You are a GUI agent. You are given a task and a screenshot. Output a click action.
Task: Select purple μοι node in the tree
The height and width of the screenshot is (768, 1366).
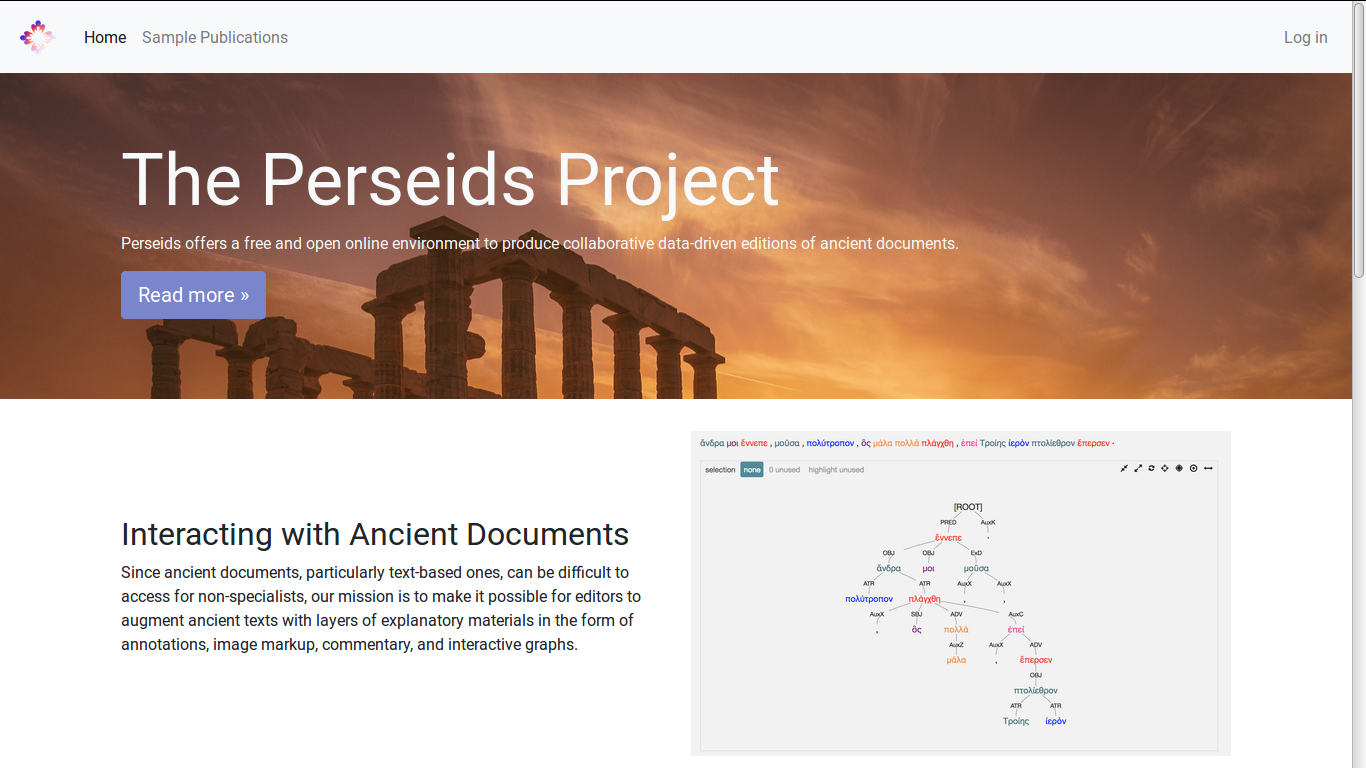(x=928, y=568)
